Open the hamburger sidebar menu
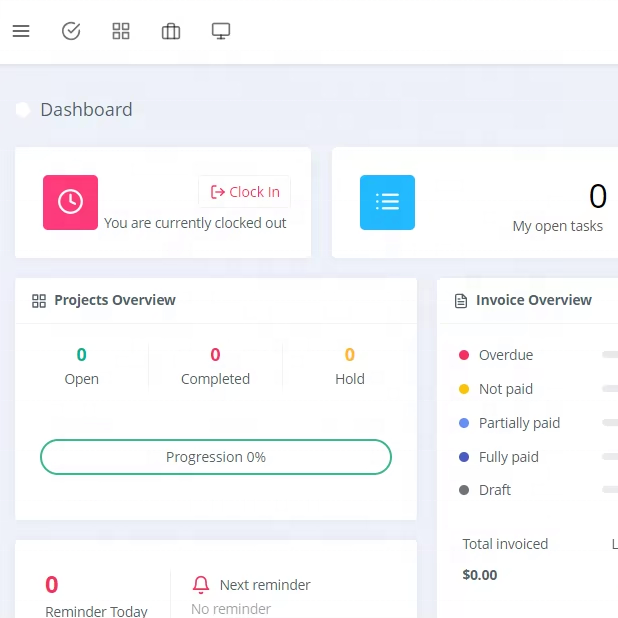618x618 pixels. point(21,31)
